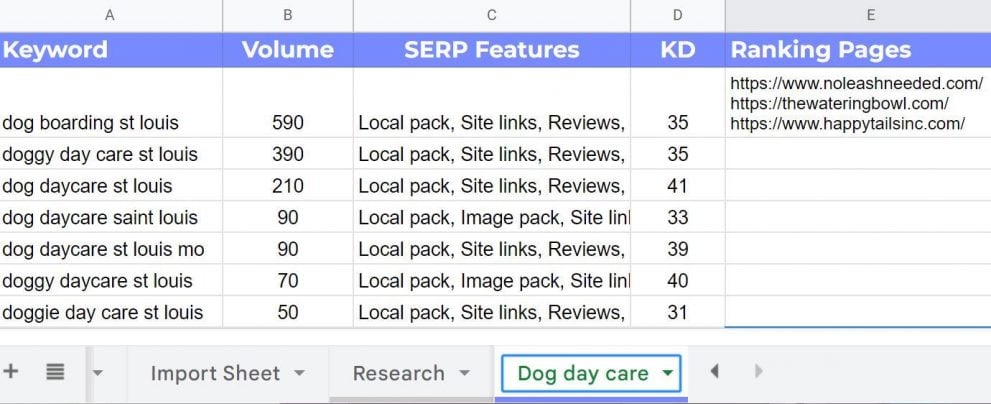The width and height of the screenshot is (991, 404).
Task: Switch to the Research tab
Action: 398,373
